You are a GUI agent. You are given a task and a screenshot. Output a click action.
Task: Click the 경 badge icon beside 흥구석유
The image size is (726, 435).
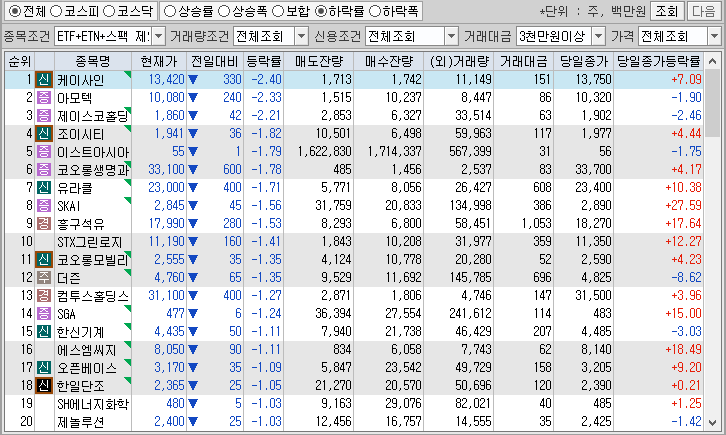coord(44,224)
